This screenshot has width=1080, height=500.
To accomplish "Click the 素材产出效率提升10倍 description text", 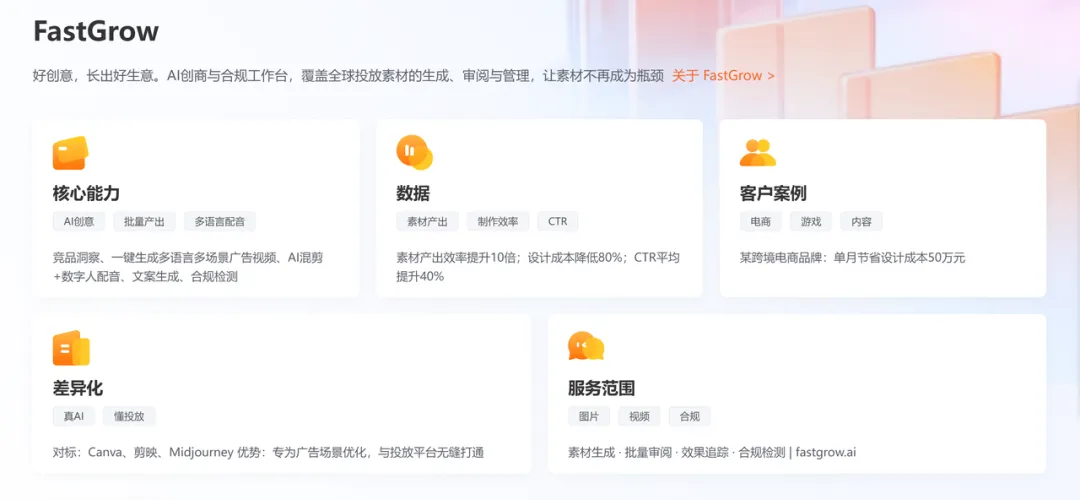I will pyautogui.click(x=538, y=267).
